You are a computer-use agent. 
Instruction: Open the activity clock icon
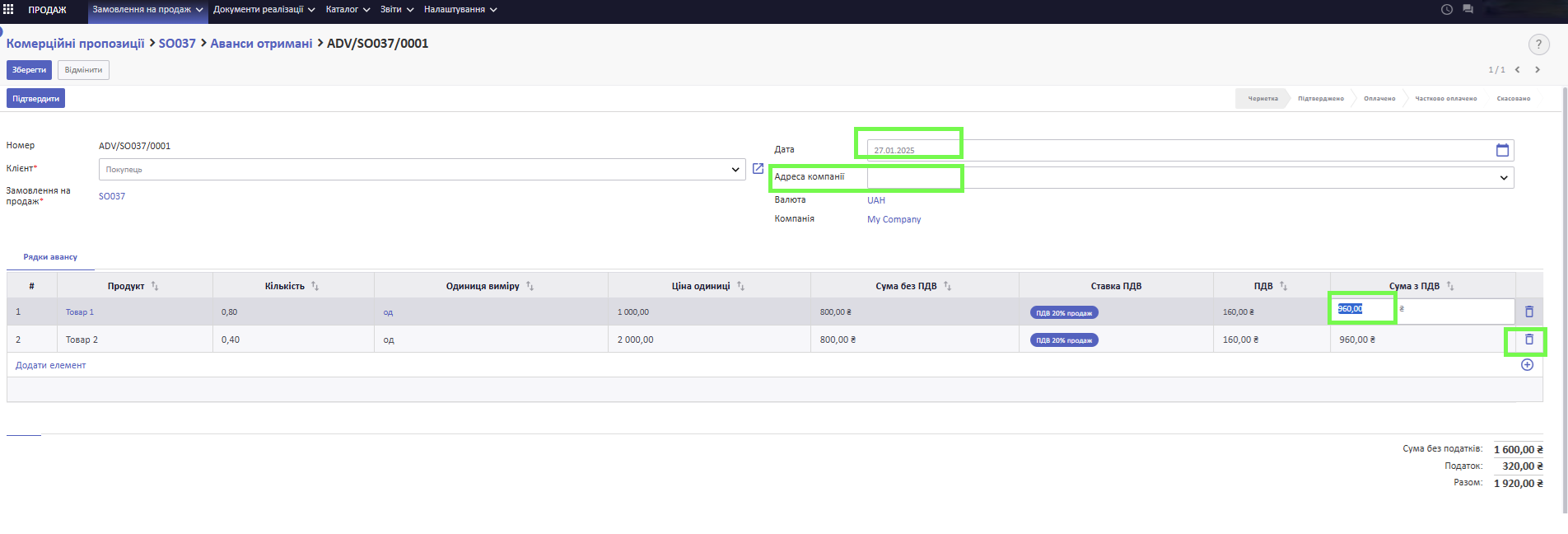1447,10
